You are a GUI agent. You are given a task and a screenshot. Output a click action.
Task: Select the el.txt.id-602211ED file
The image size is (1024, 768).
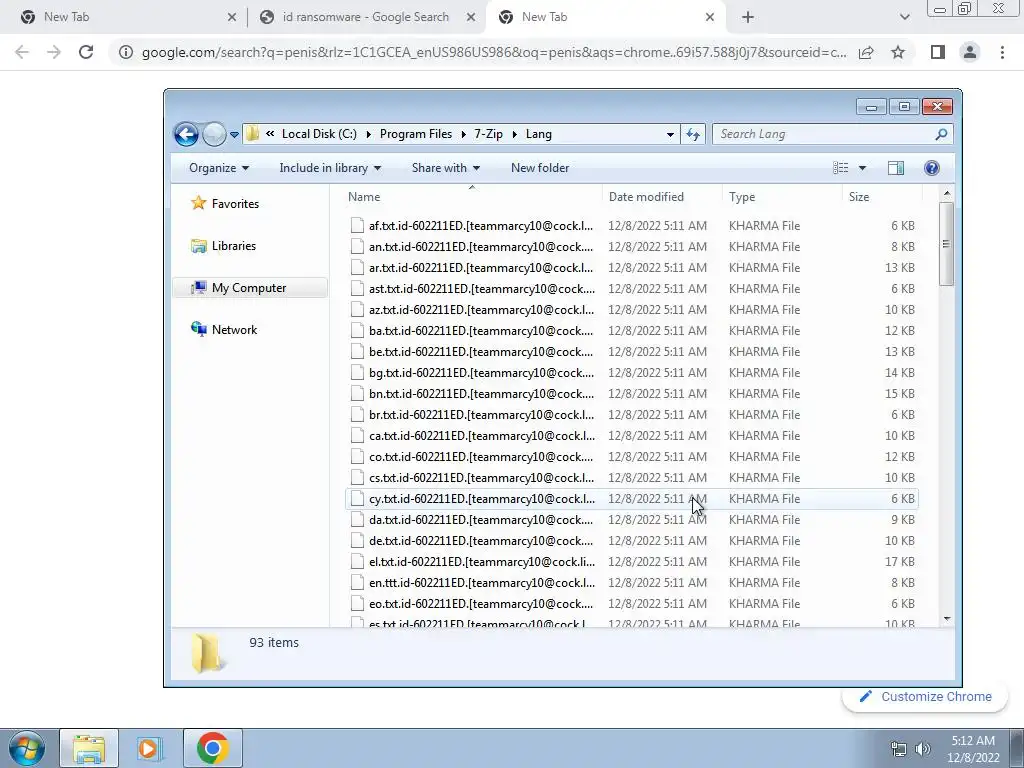632,562
